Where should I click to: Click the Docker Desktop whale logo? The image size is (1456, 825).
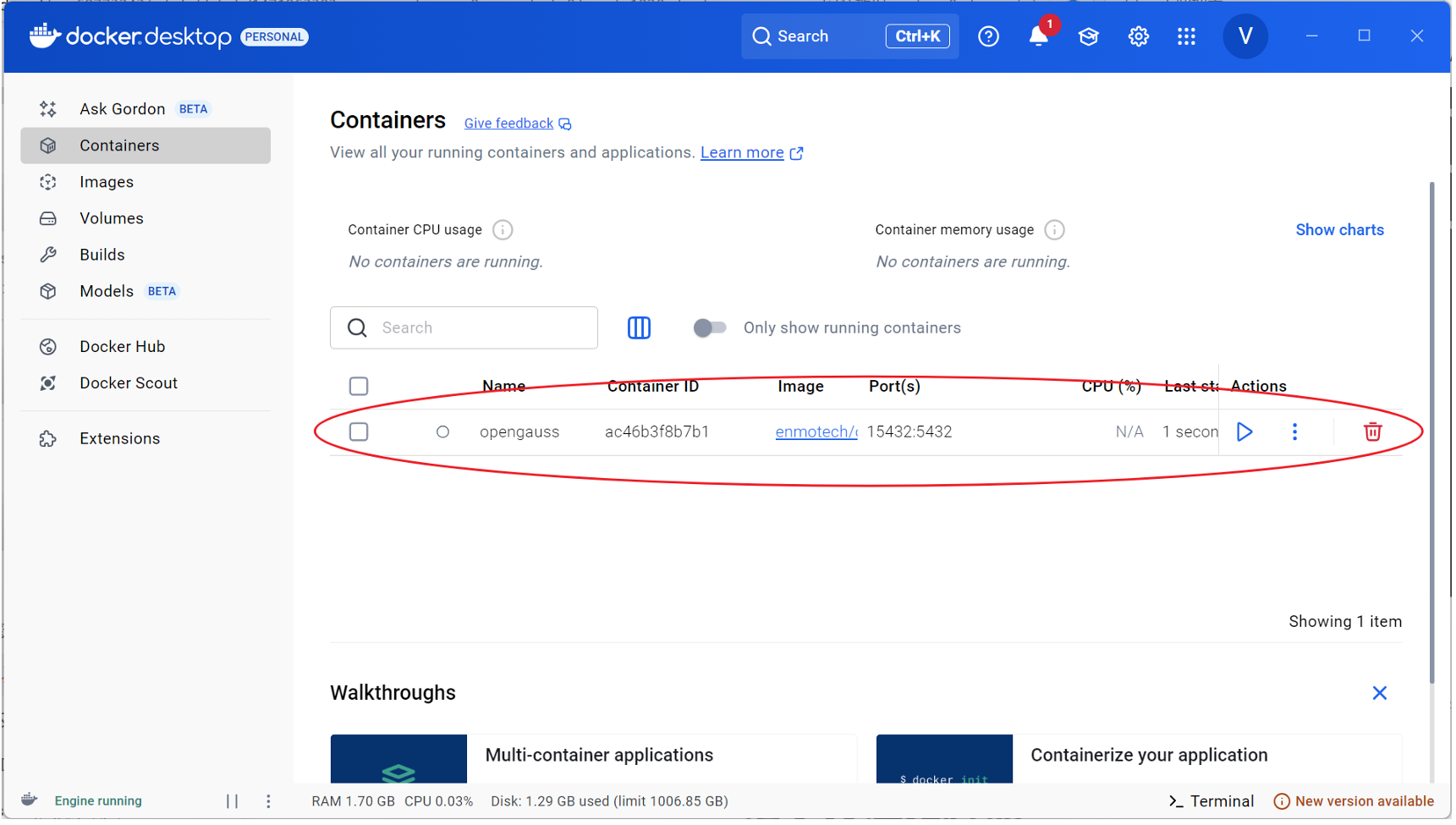coord(45,36)
